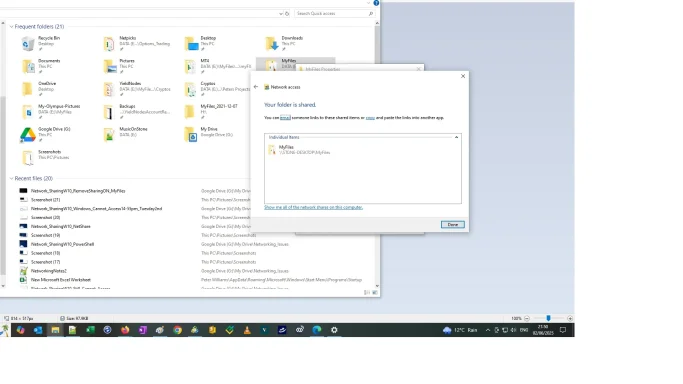Open the Desktop folder in Frequent folders
The height and width of the screenshot is (384, 683).
point(191,44)
